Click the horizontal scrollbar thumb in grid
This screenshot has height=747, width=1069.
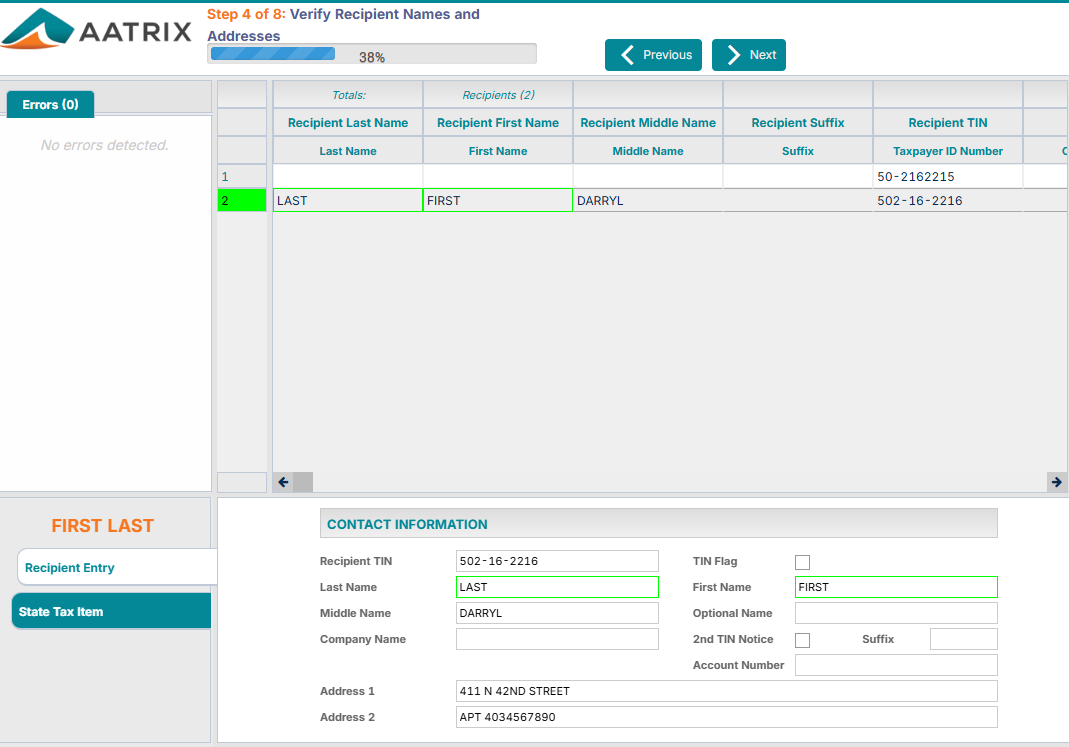click(303, 482)
